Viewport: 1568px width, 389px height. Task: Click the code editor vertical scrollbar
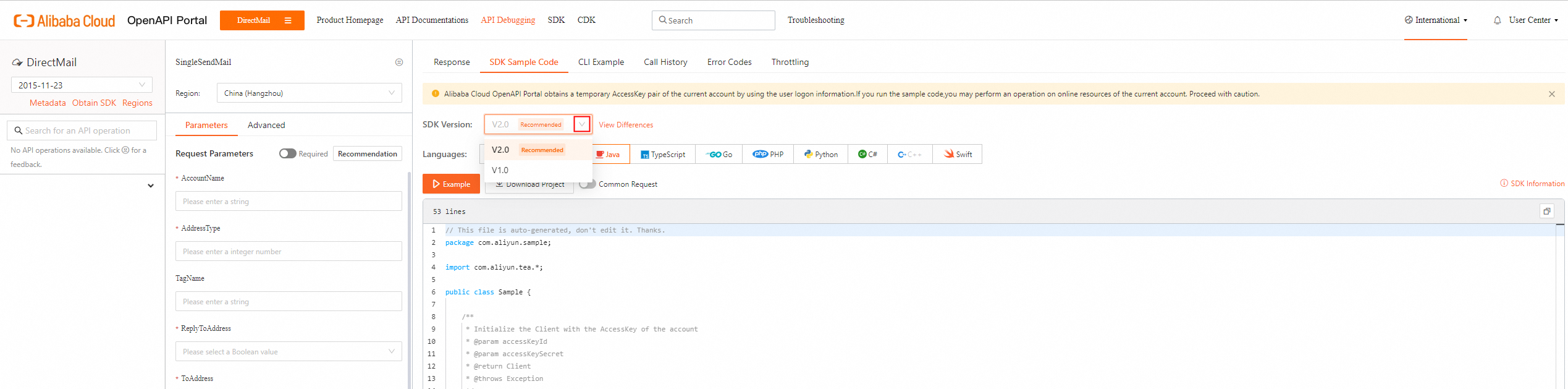[1560, 306]
